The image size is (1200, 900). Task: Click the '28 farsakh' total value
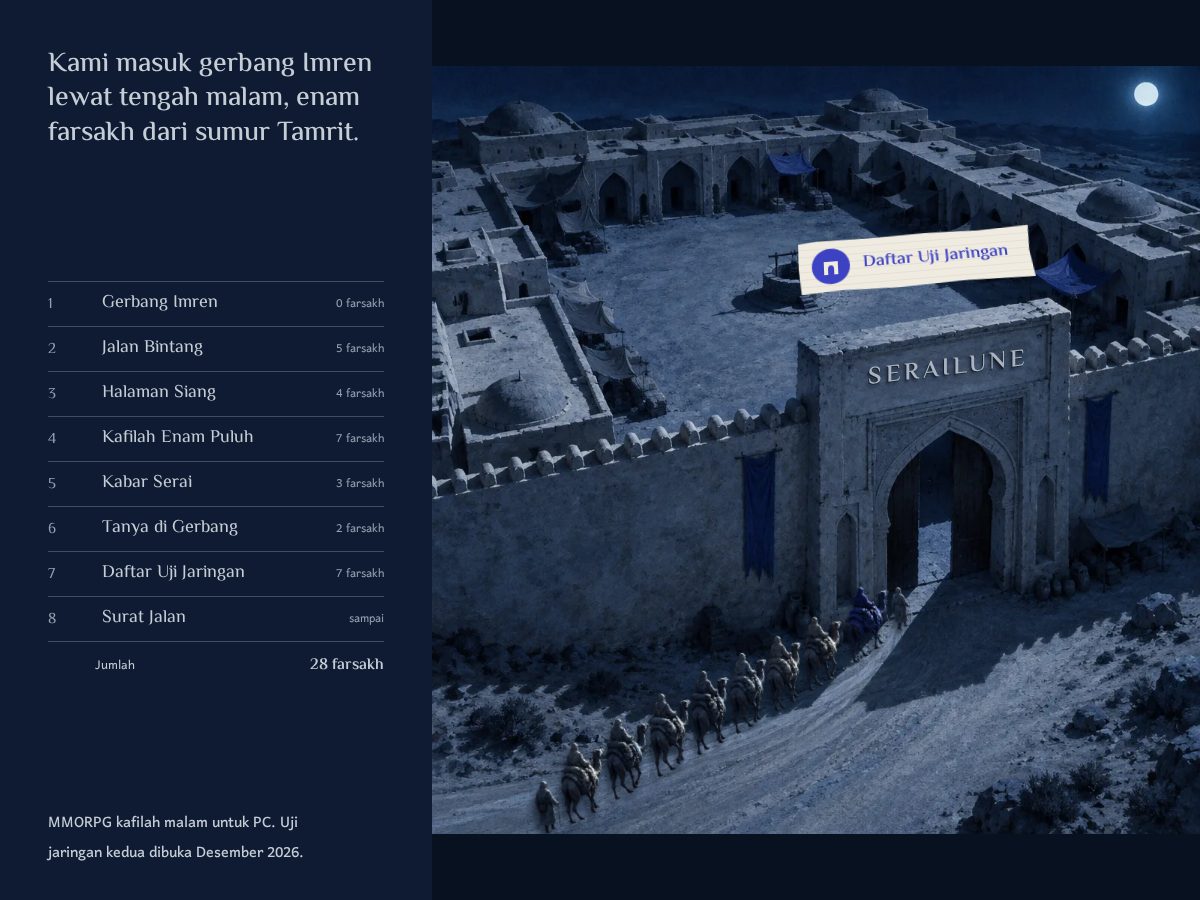click(x=346, y=664)
